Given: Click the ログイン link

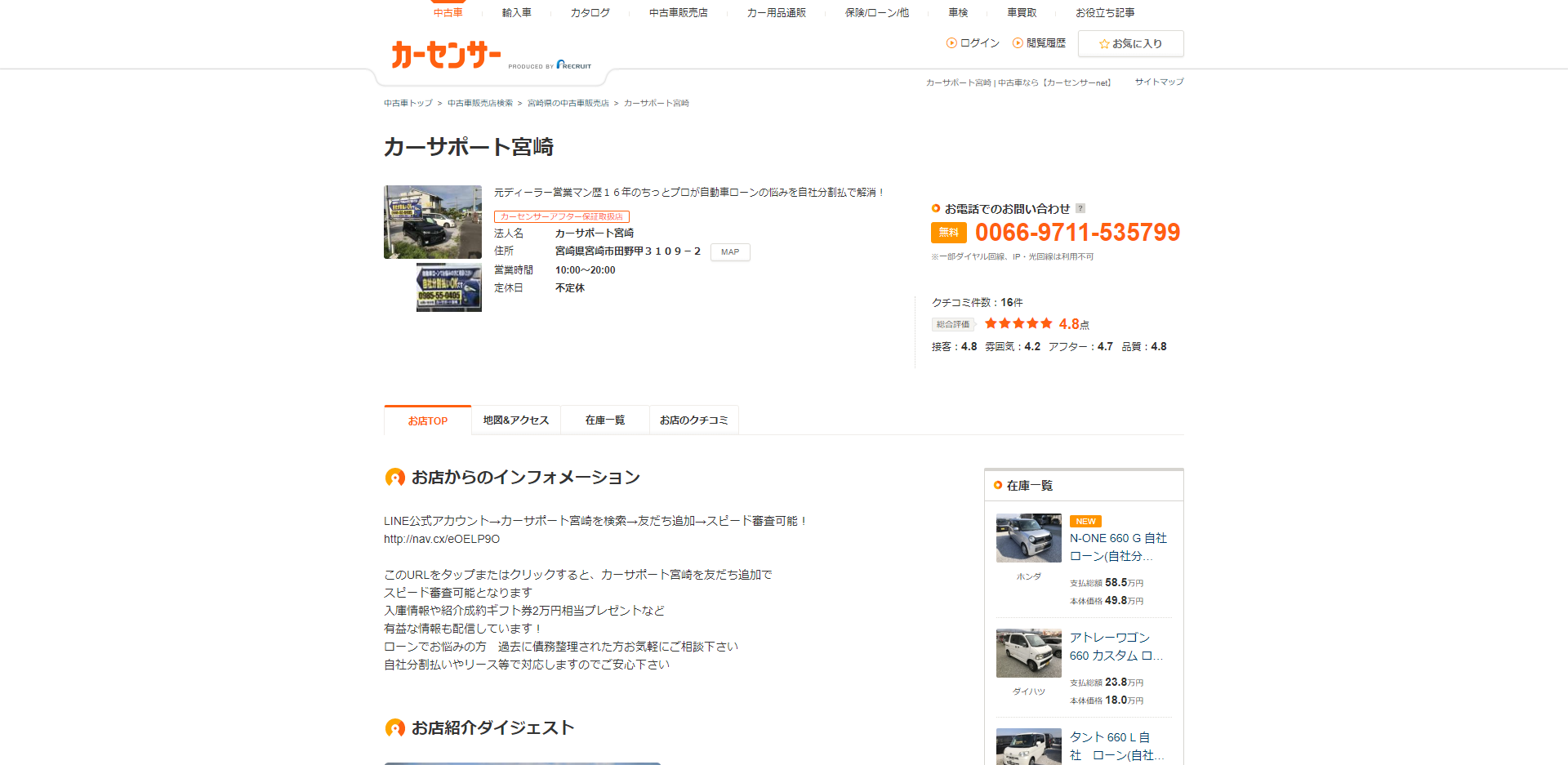Looking at the screenshot, I should (x=979, y=43).
